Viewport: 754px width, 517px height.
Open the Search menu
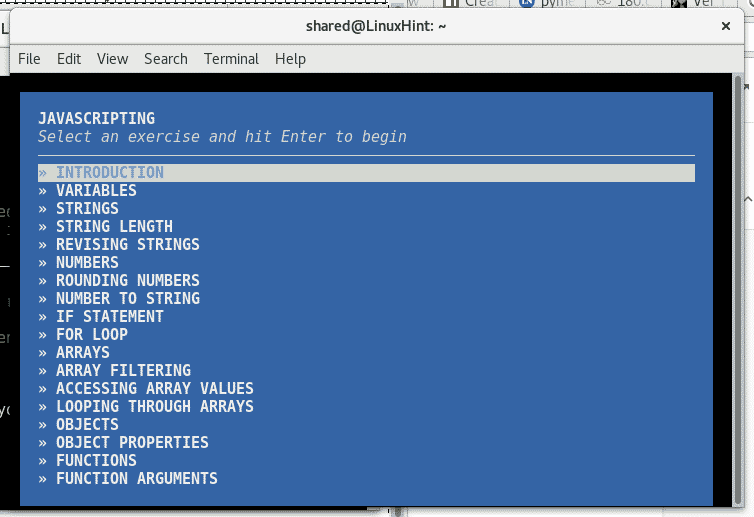click(x=166, y=59)
